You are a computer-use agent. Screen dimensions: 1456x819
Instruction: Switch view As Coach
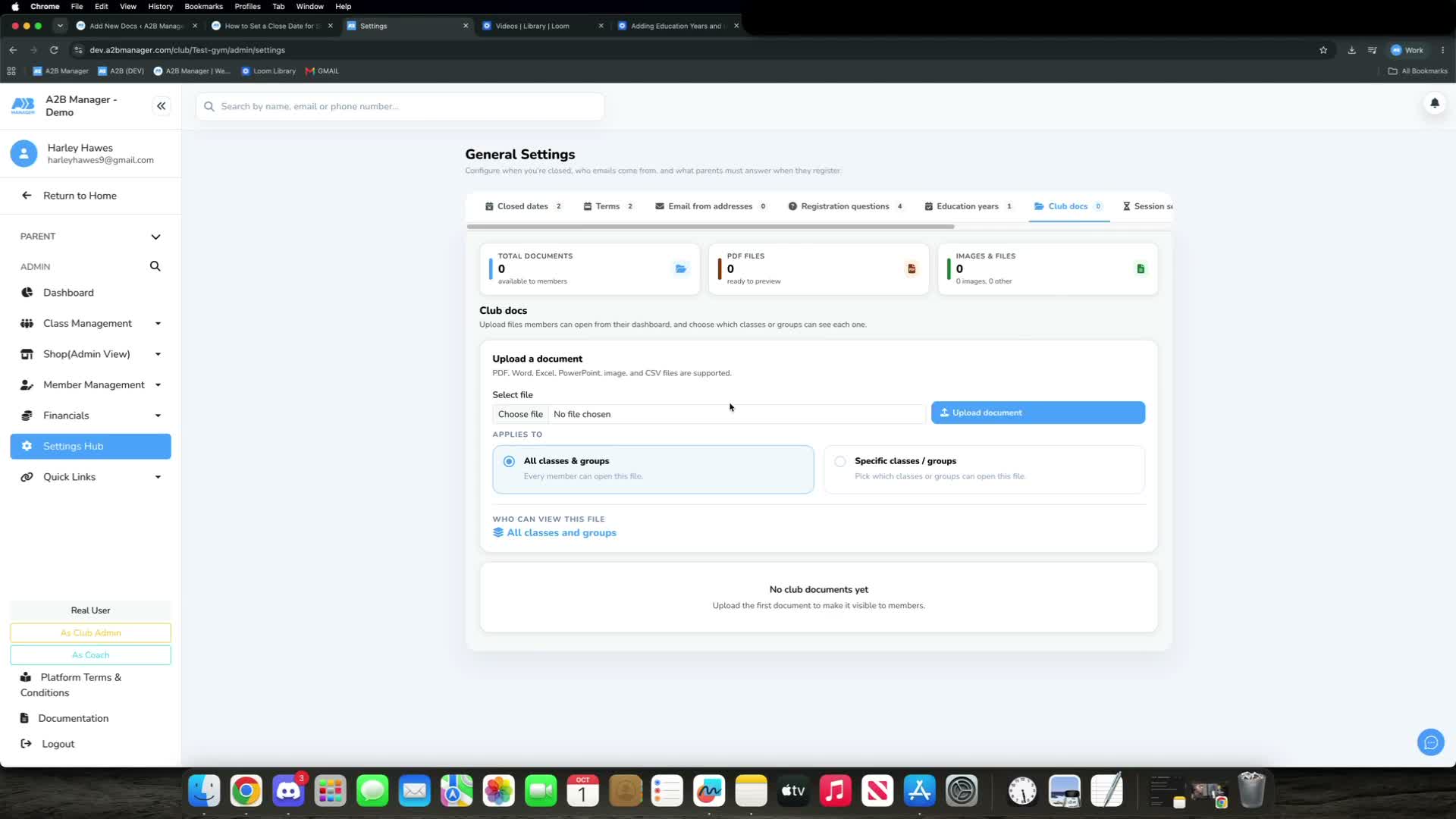tap(90, 654)
